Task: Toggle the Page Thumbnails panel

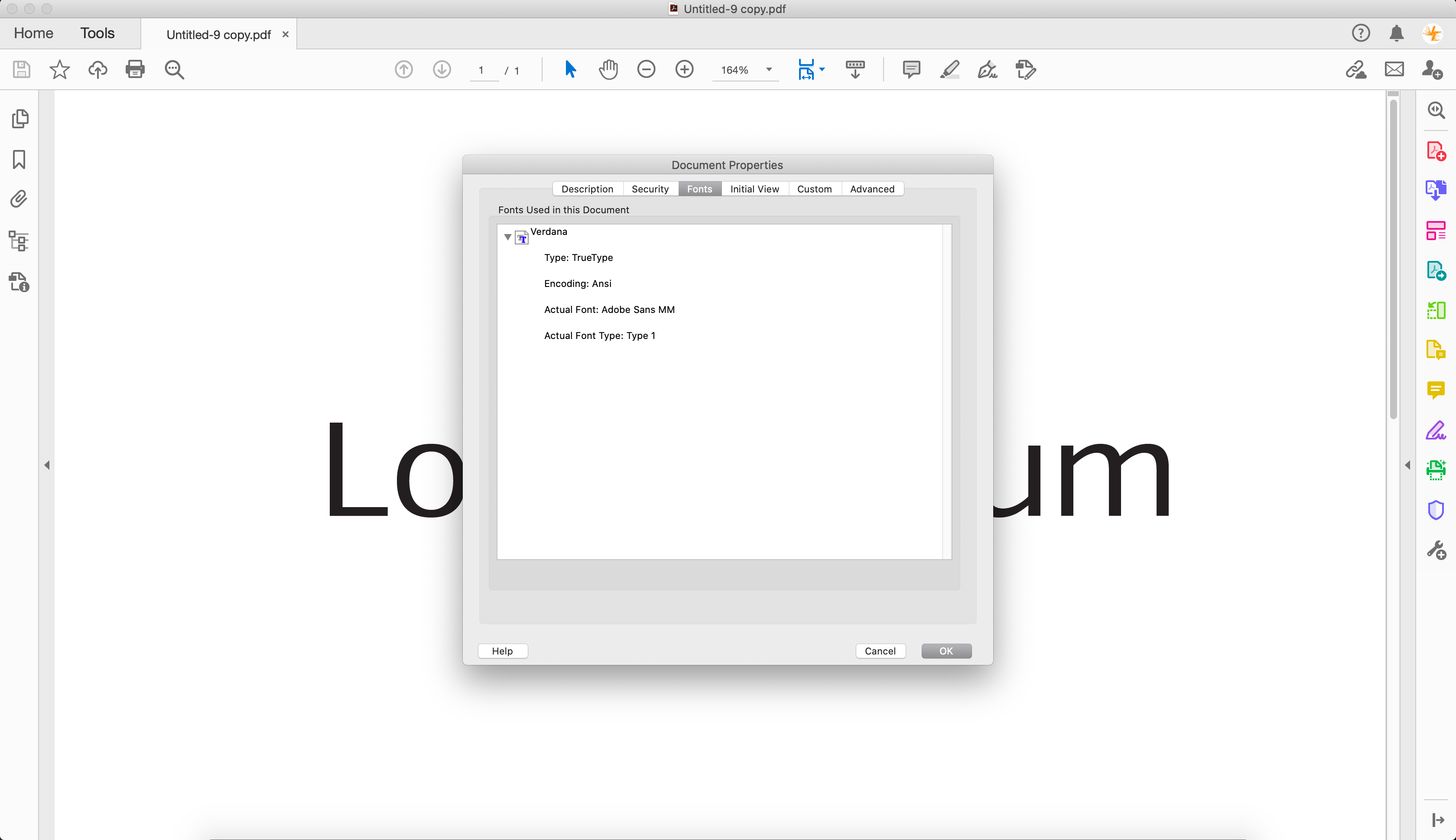Action: tap(19, 118)
